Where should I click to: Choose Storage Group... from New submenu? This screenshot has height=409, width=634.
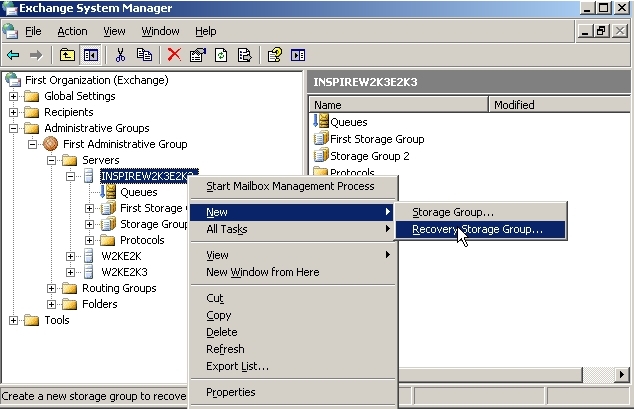(x=480, y=212)
